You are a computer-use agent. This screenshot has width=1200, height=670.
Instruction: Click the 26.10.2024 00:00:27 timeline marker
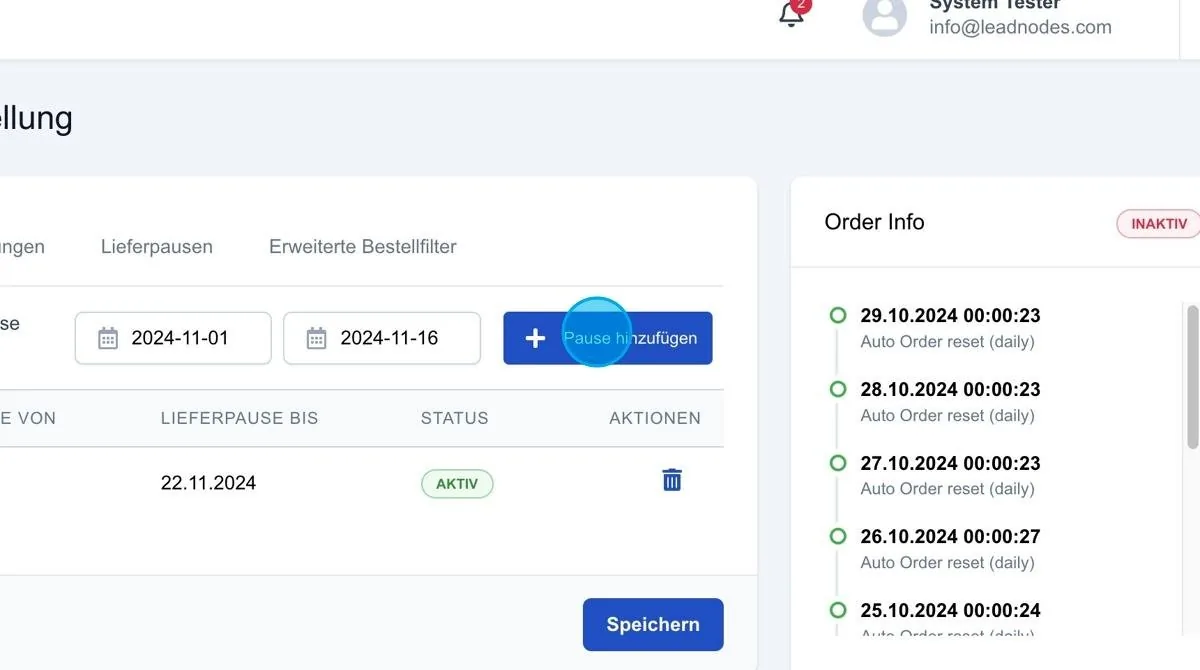tap(838, 536)
